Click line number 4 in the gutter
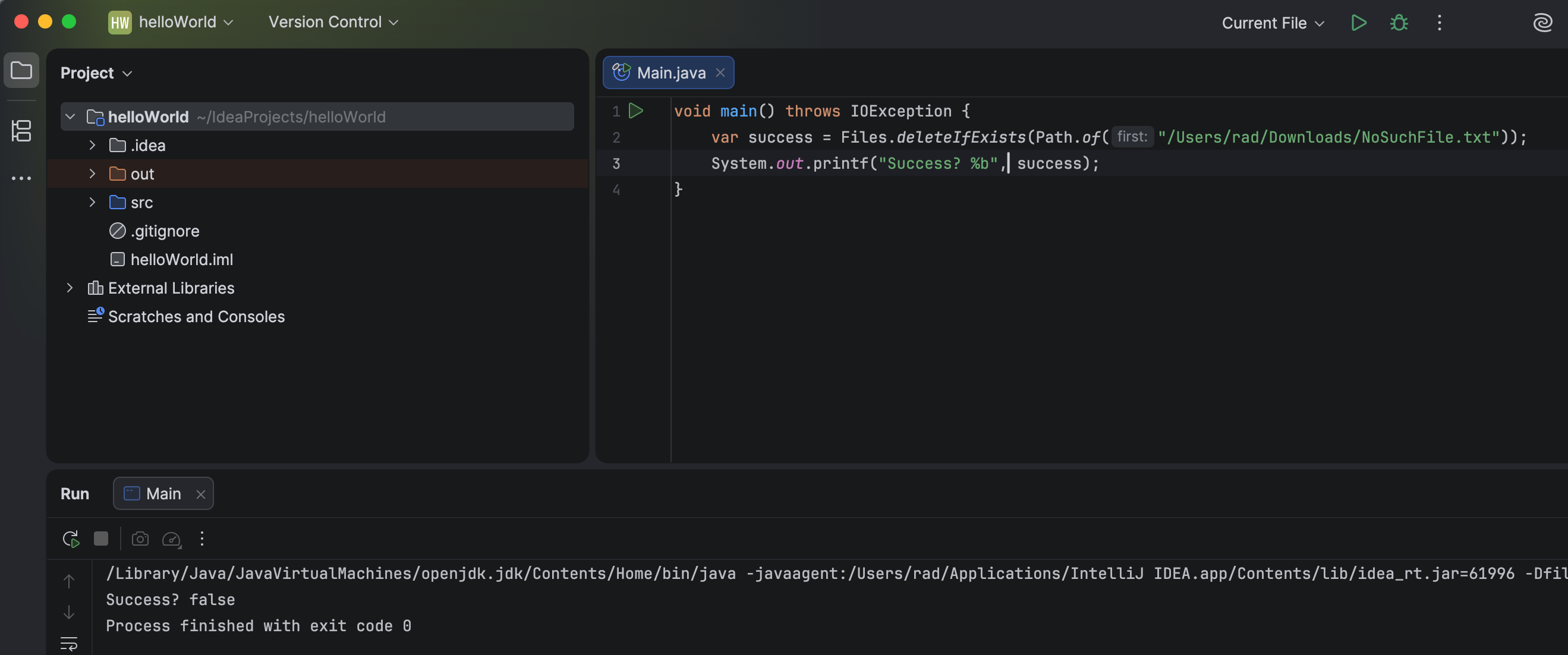 pos(616,190)
